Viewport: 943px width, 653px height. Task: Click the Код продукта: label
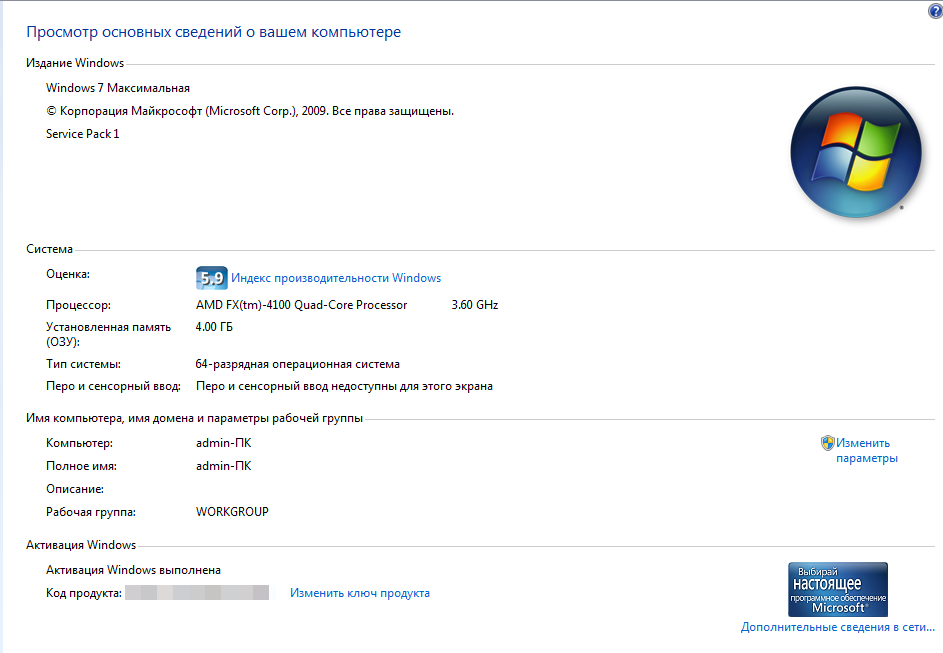click(x=84, y=593)
